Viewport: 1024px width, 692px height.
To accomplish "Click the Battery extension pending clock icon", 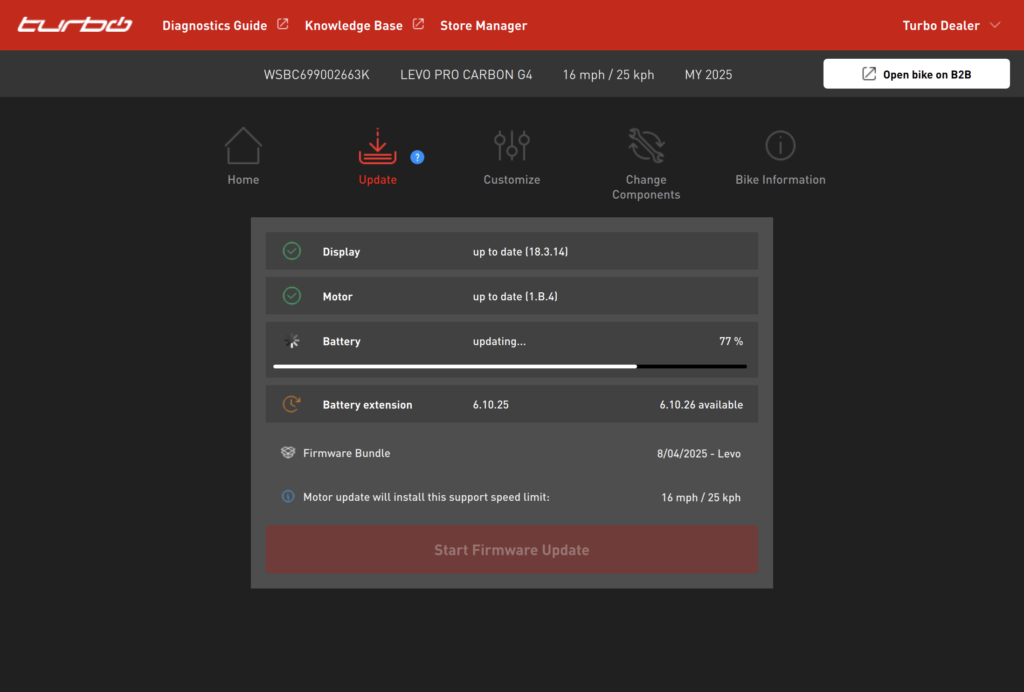I will pyautogui.click(x=291, y=405).
